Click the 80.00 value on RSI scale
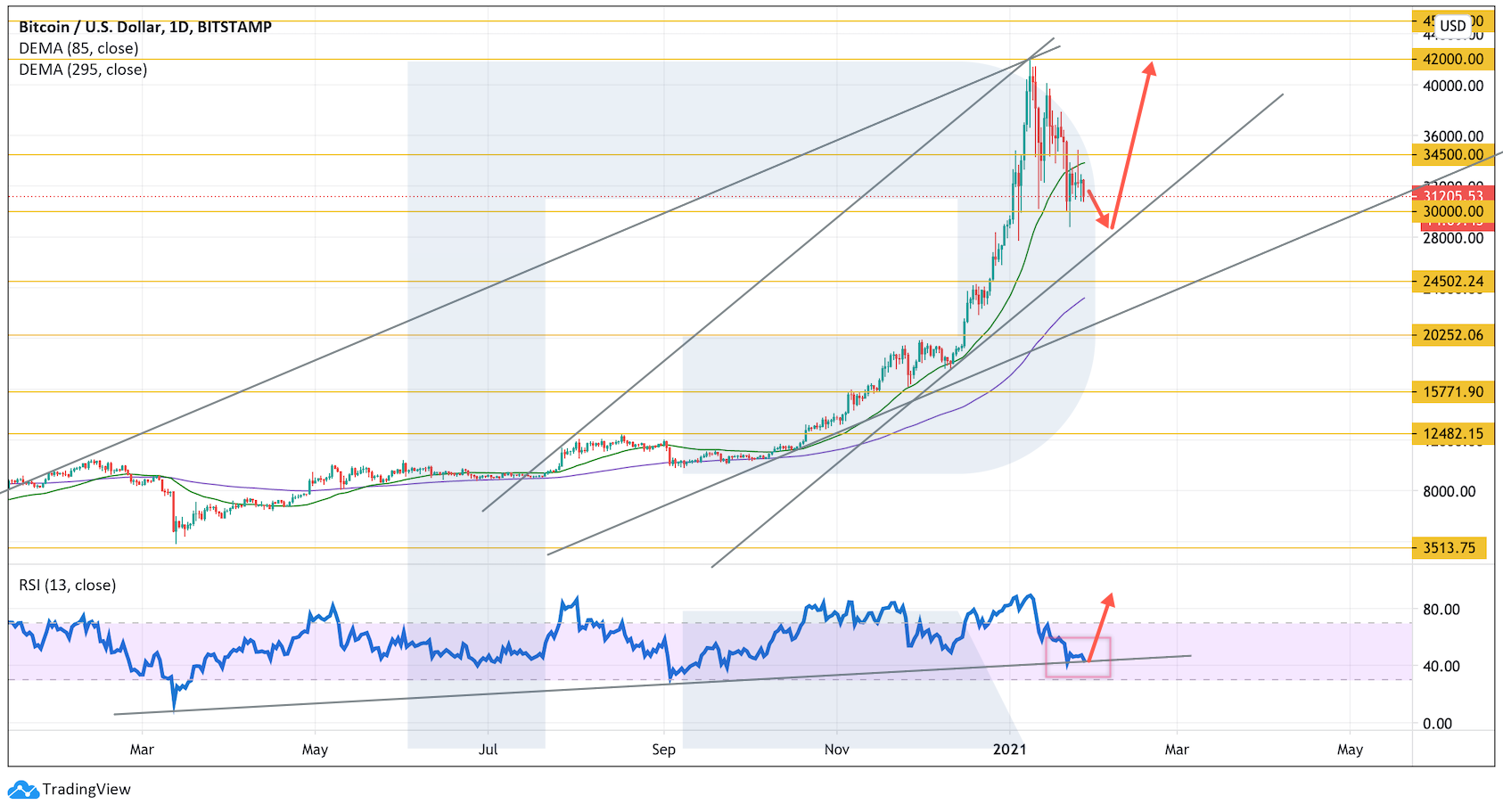 coord(1441,610)
